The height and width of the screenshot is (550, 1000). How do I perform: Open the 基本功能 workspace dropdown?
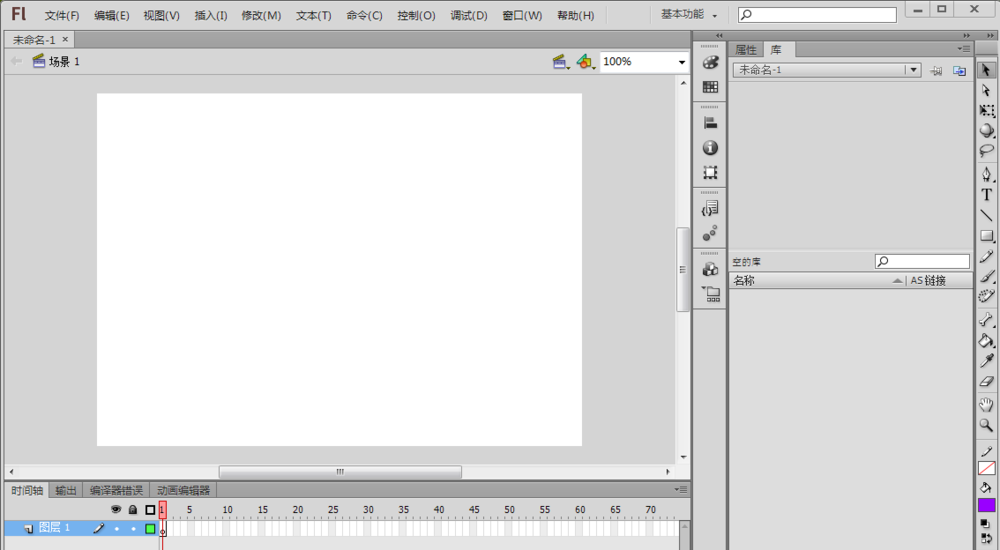(689, 15)
